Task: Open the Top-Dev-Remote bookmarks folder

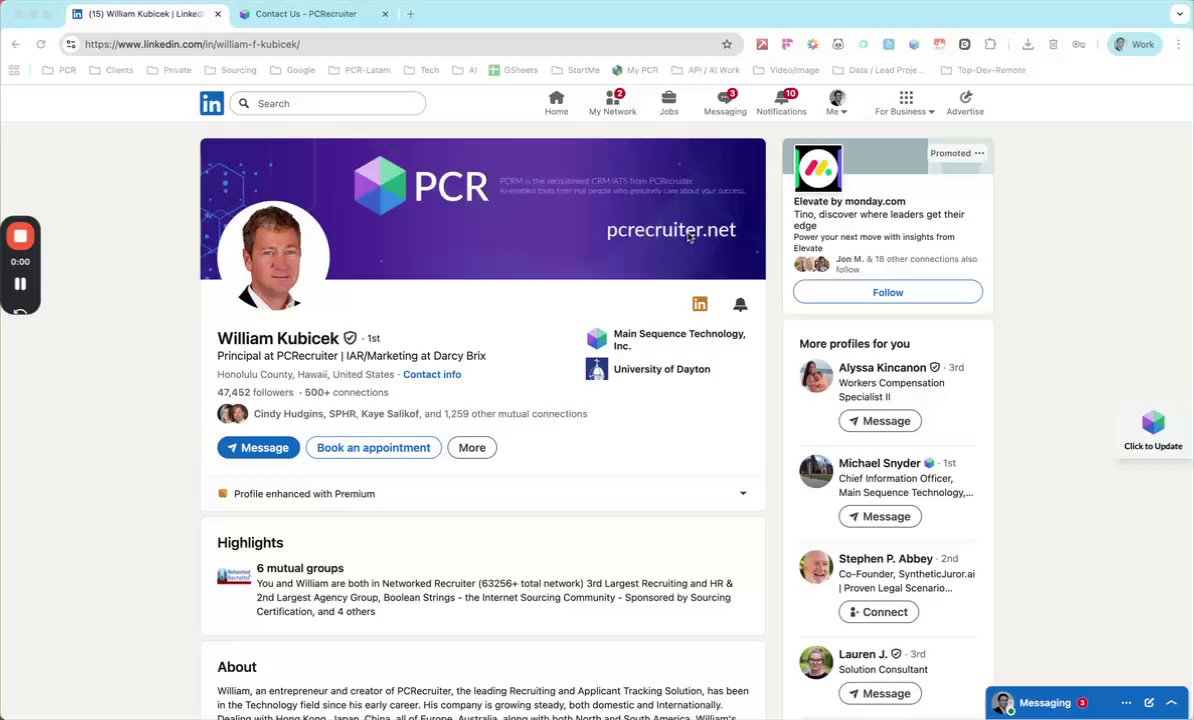Action: point(983,70)
